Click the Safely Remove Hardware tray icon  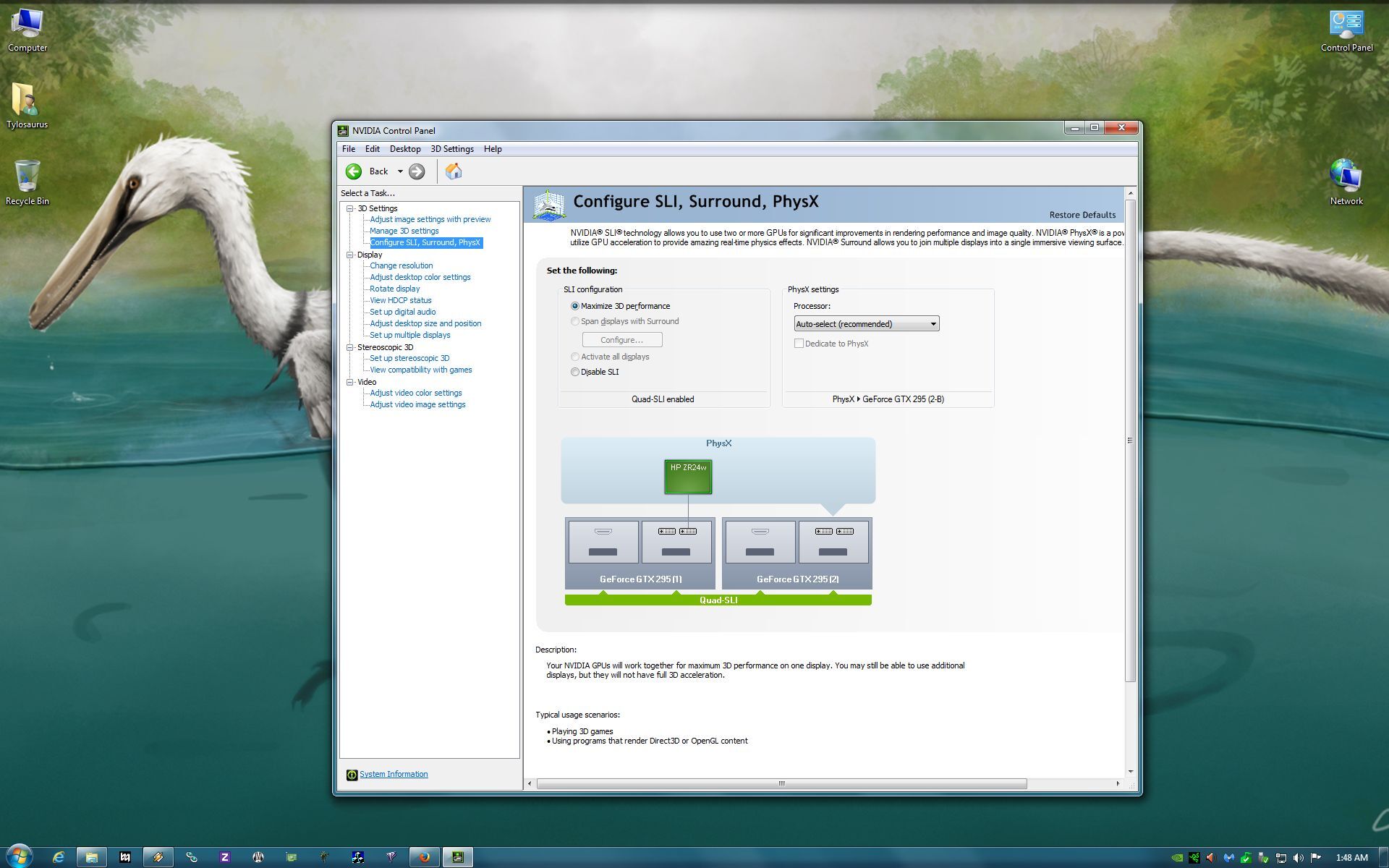coord(1264,858)
